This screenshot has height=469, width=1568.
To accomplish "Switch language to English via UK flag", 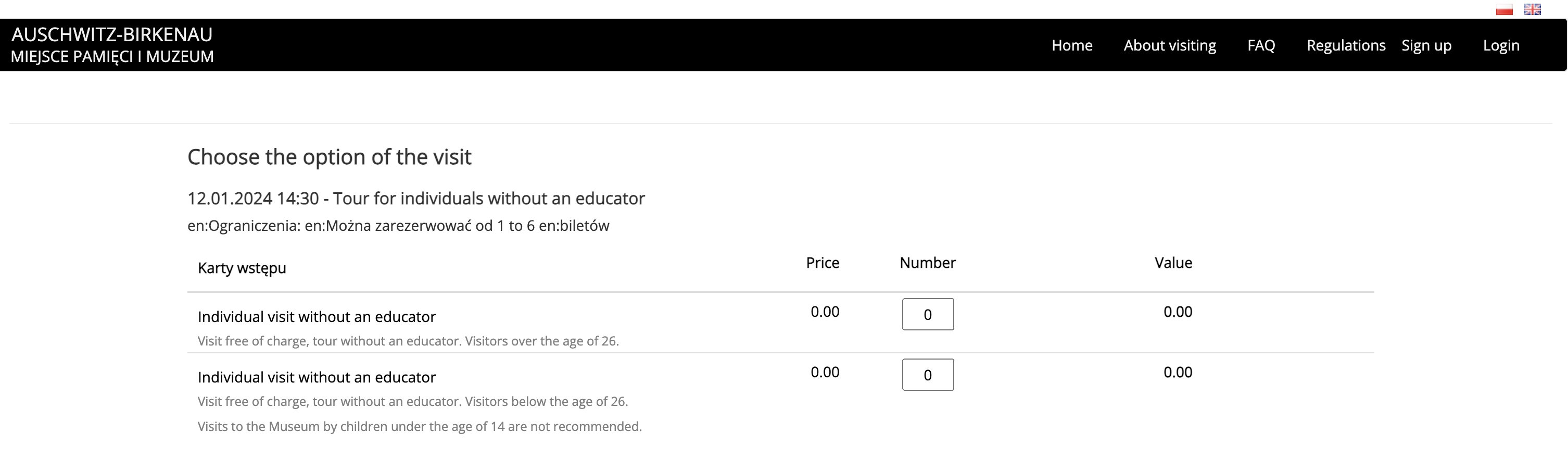I will (x=1532, y=10).
